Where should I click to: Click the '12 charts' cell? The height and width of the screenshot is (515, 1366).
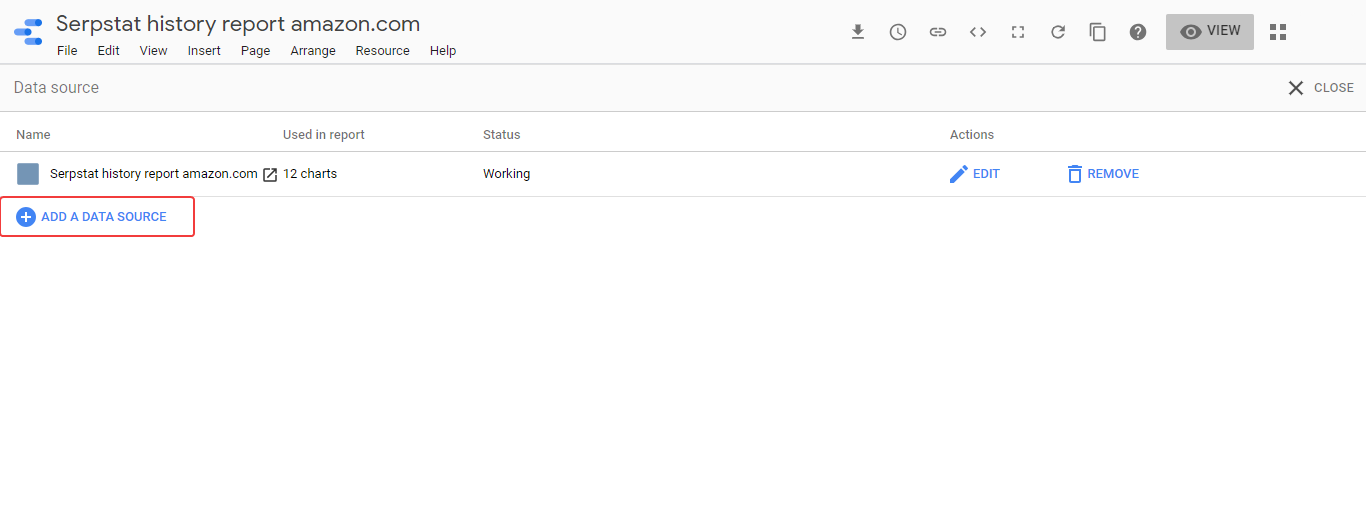click(x=310, y=174)
